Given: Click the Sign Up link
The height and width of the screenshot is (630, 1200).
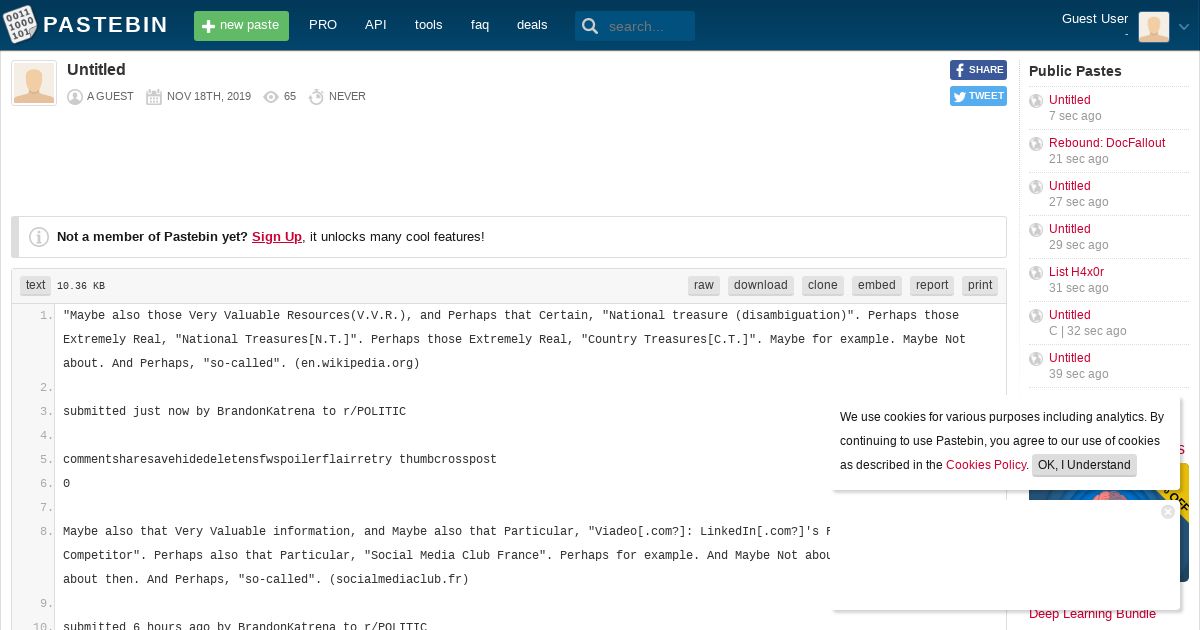Looking at the screenshot, I should [277, 237].
